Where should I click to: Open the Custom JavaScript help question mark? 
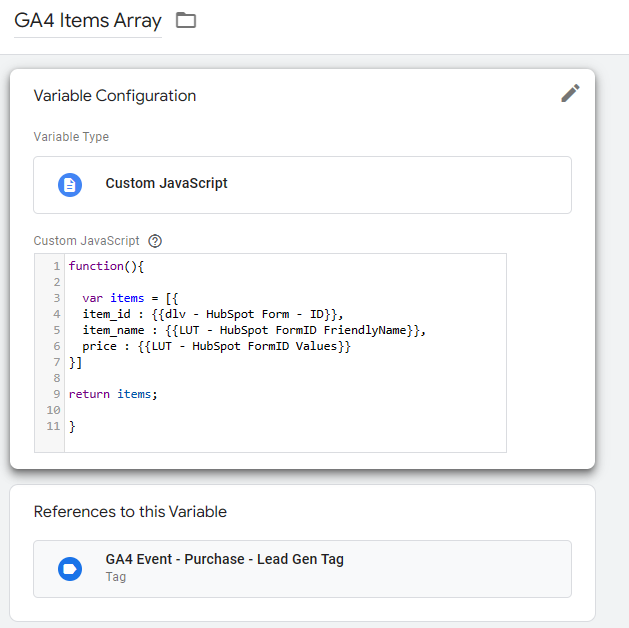point(155,241)
